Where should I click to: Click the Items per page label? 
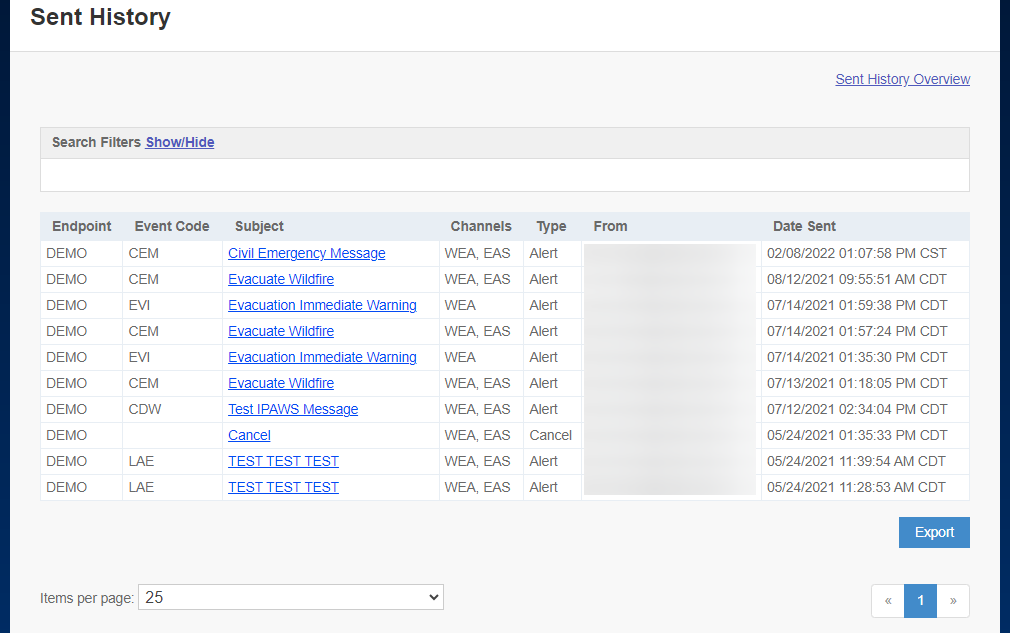click(87, 598)
